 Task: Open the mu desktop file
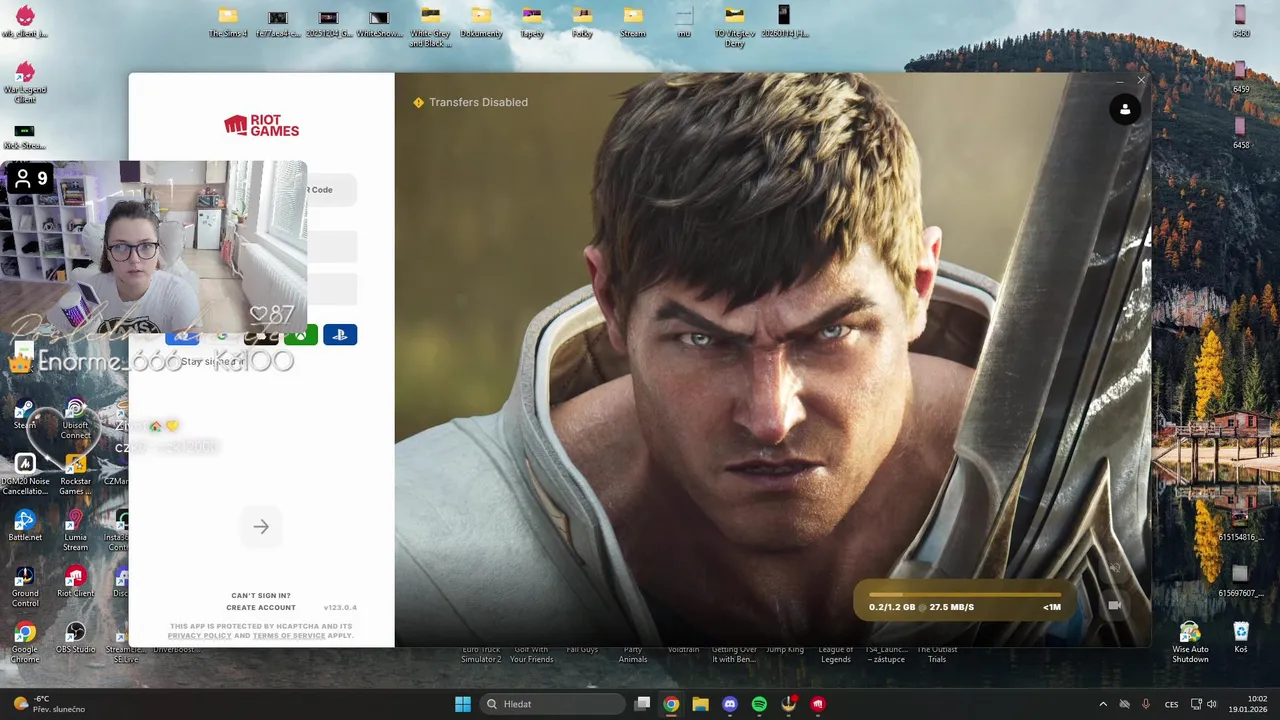(684, 22)
